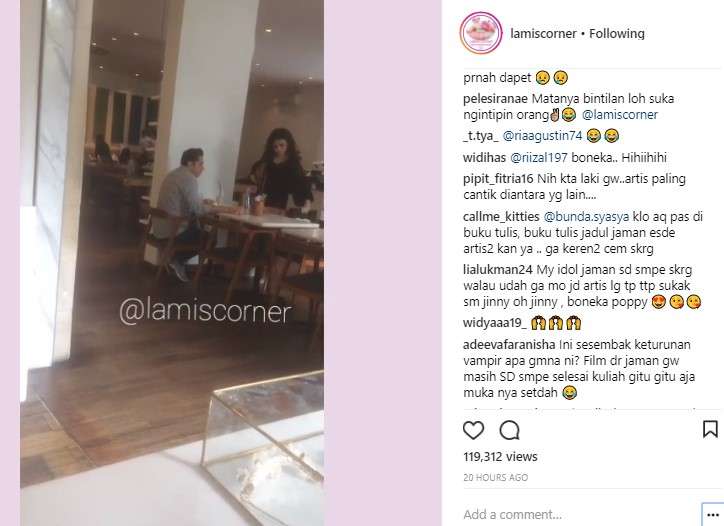Open the @bunda.syasya mention link
The width and height of the screenshot is (724, 526).
click(586, 217)
